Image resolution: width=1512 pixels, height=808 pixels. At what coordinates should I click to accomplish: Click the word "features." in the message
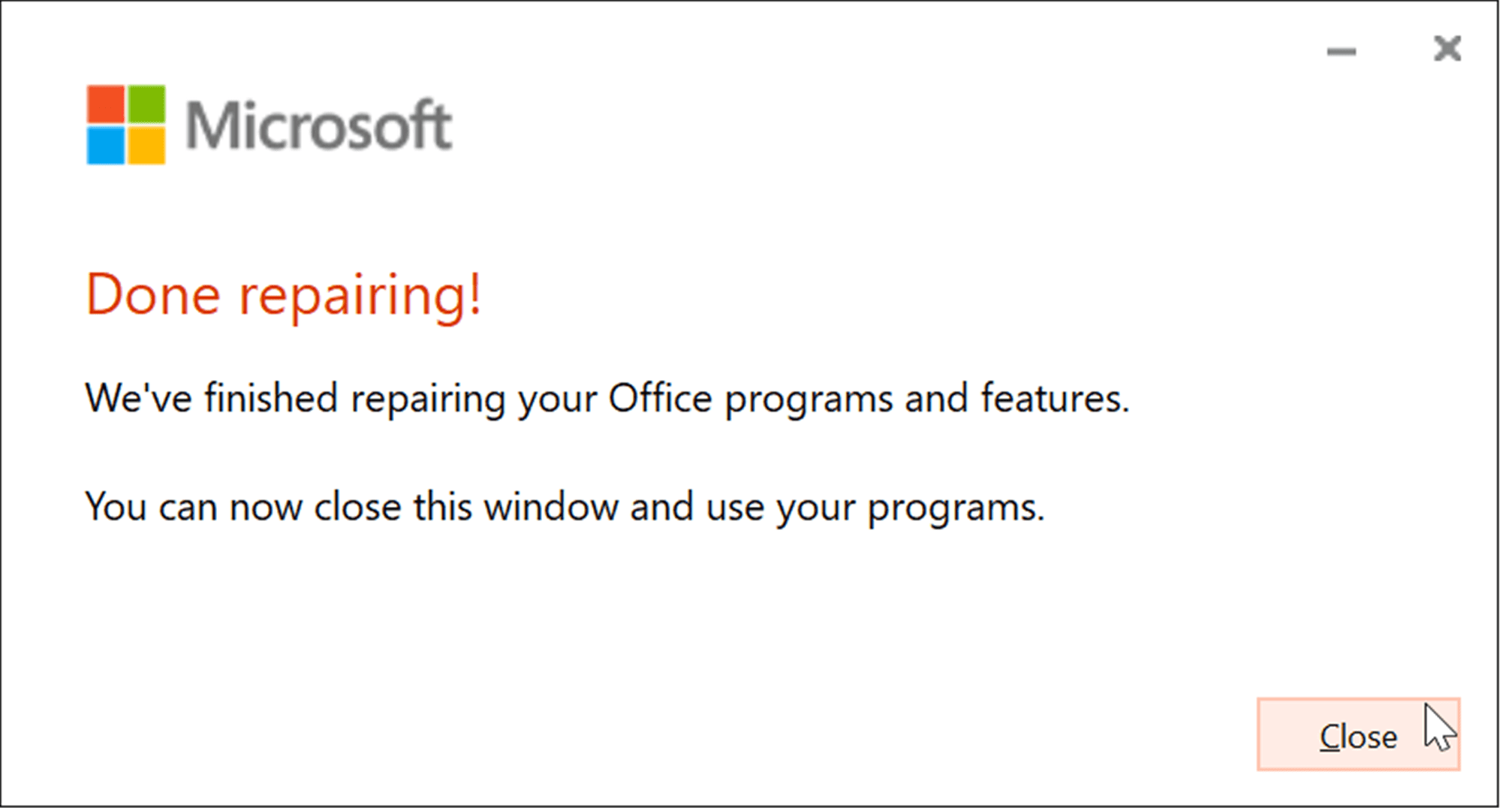pos(1055,398)
